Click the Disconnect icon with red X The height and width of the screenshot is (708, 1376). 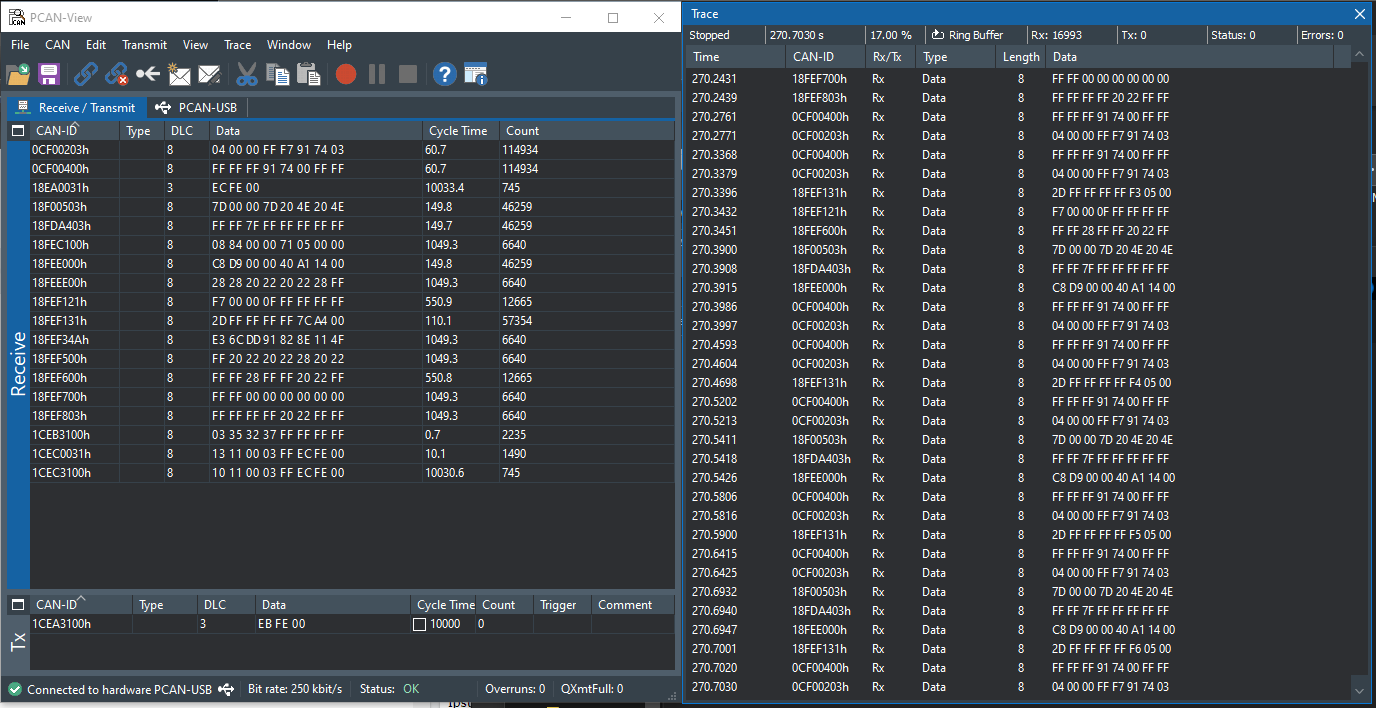pos(117,74)
